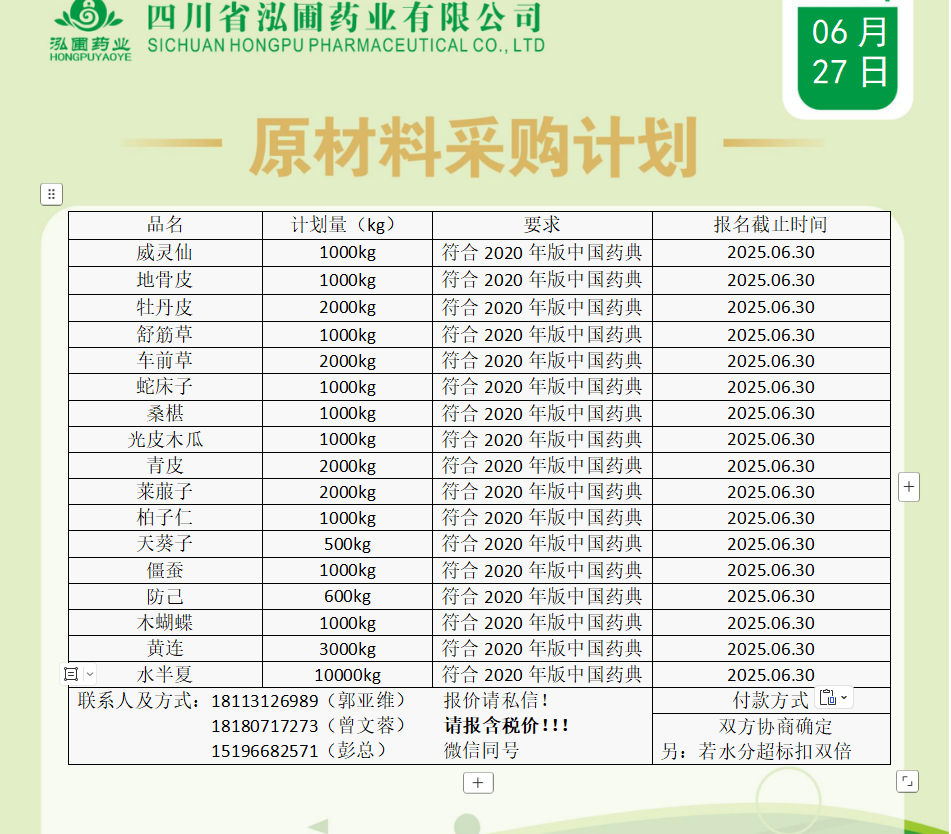Click the bold 请报含税价 text
The image size is (951, 834).
[x=506, y=725]
